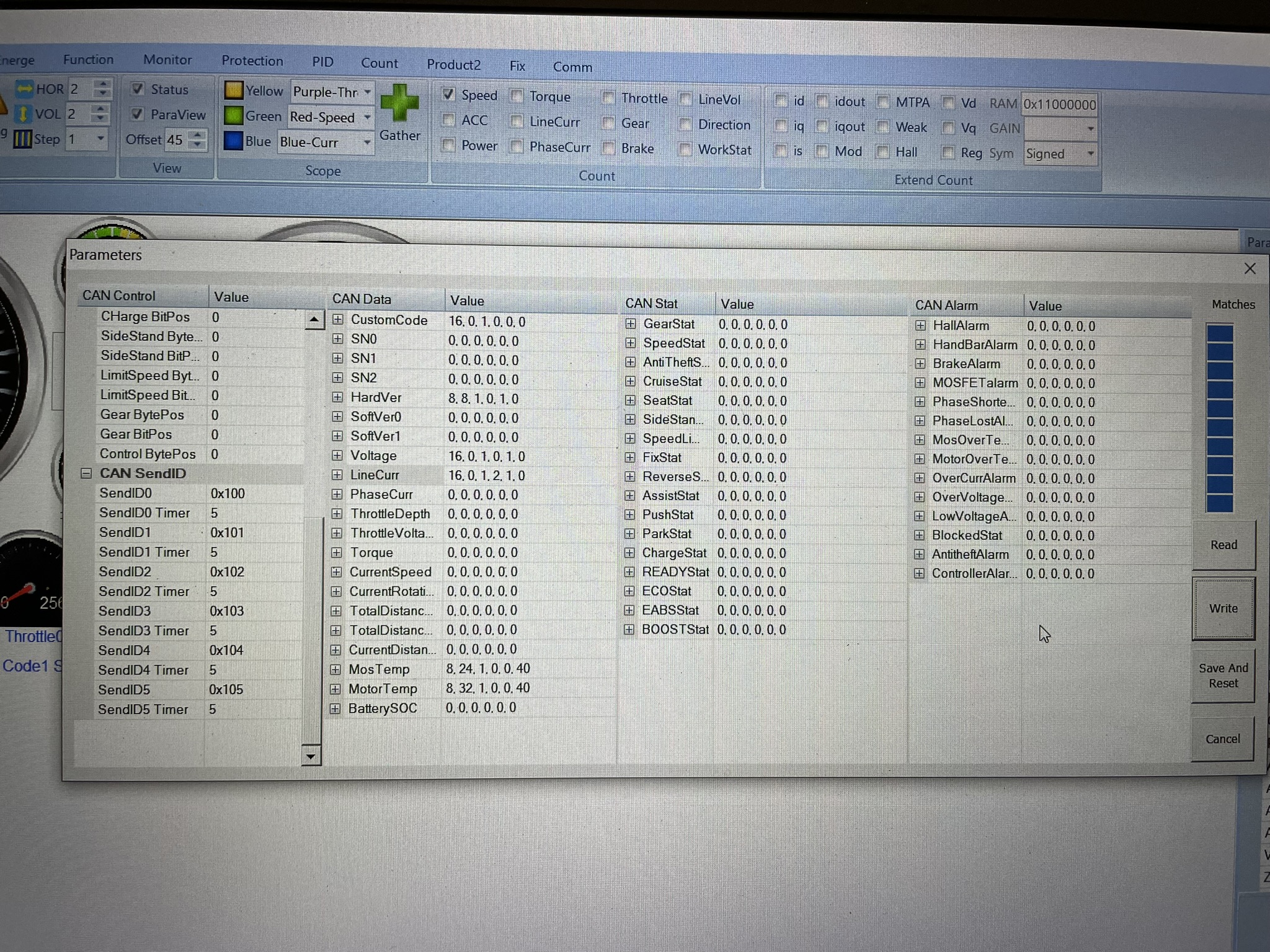Switch to the PID tab
The height and width of the screenshot is (952, 1270).
322,62
